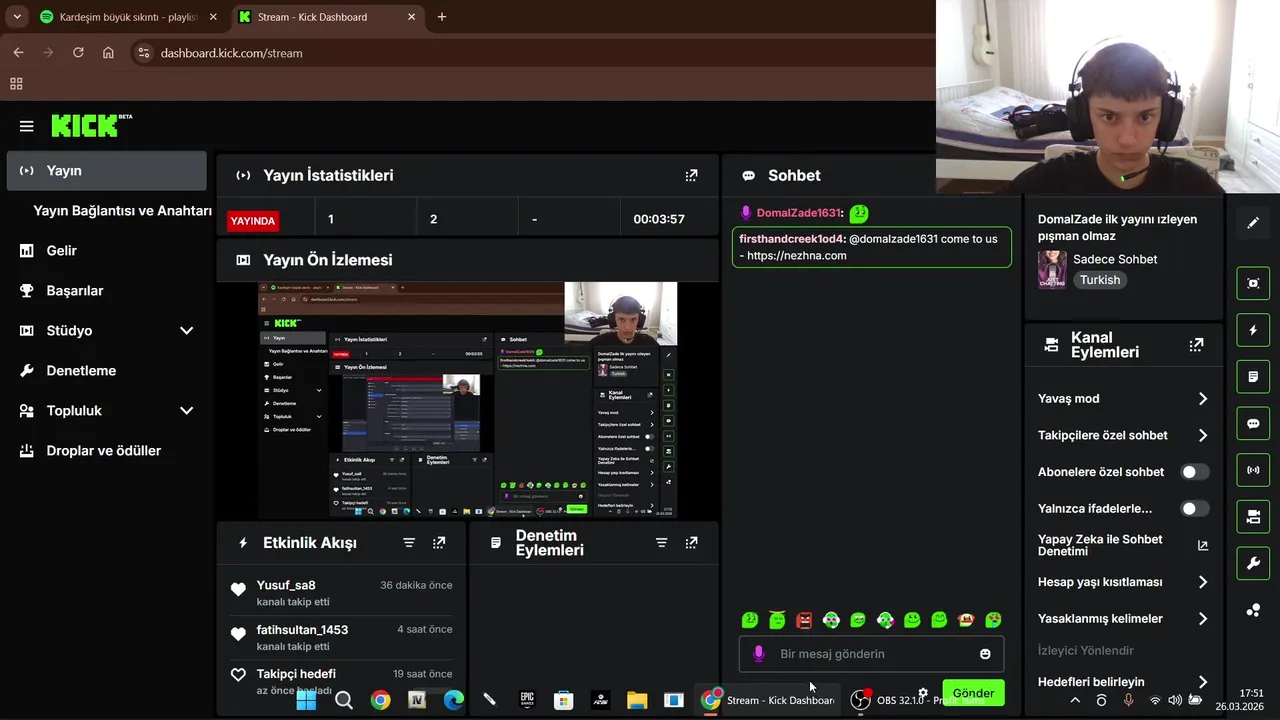Pop out the Etkinlik Akışı panel
This screenshot has height=720, width=1280.
click(439, 542)
